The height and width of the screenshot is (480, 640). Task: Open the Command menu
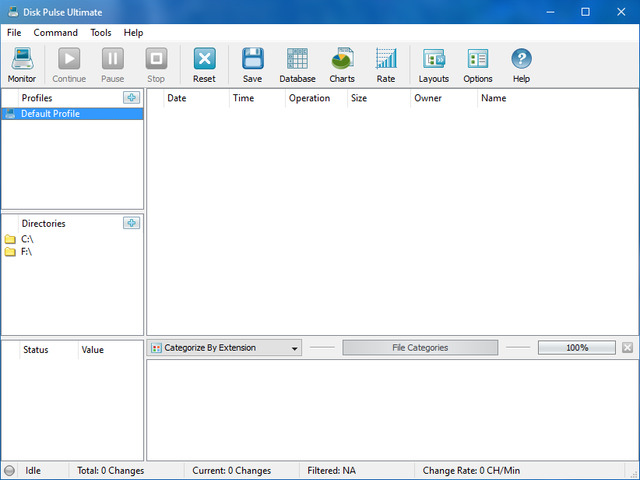tap(55, 33)
